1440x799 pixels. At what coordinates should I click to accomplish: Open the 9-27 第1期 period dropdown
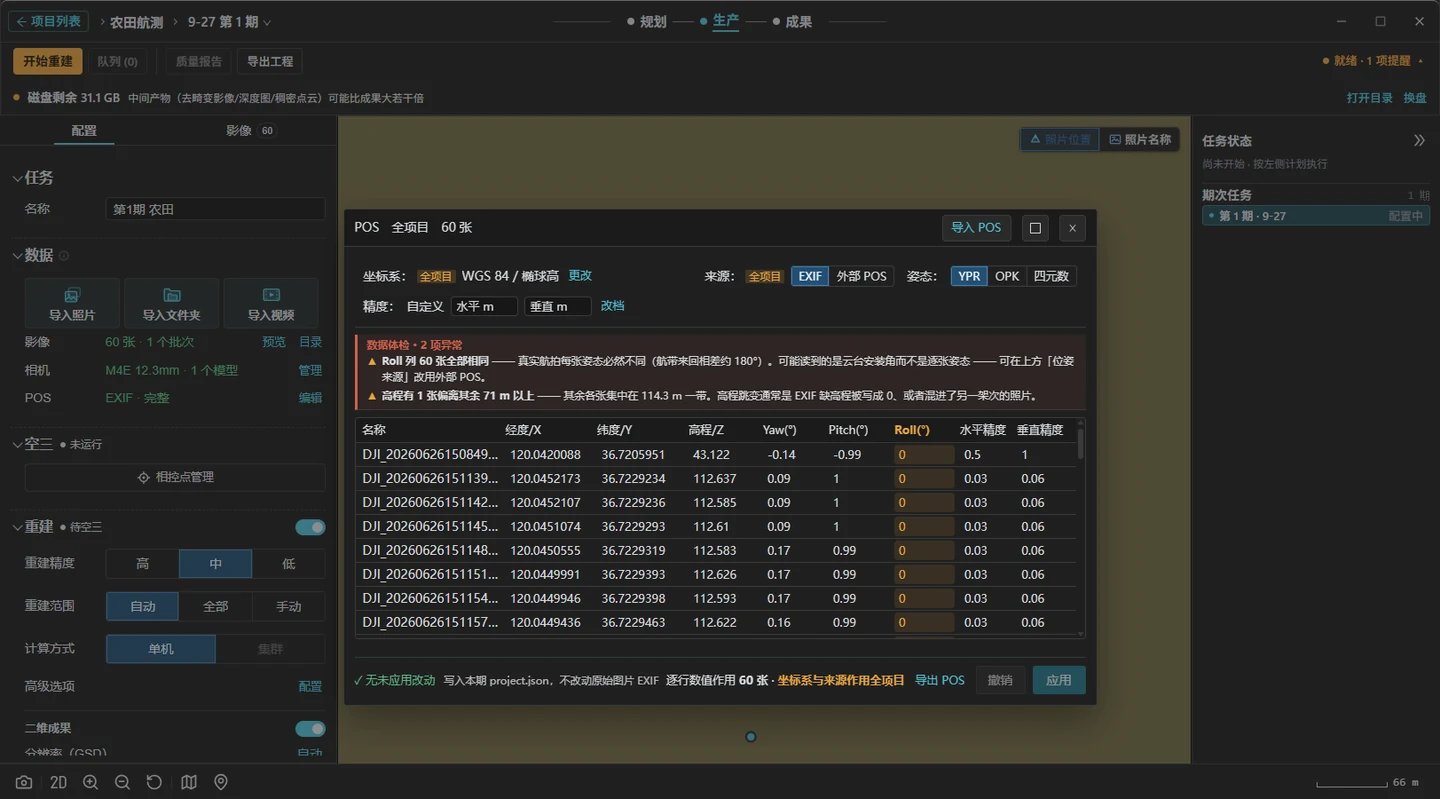coord(229,22)
